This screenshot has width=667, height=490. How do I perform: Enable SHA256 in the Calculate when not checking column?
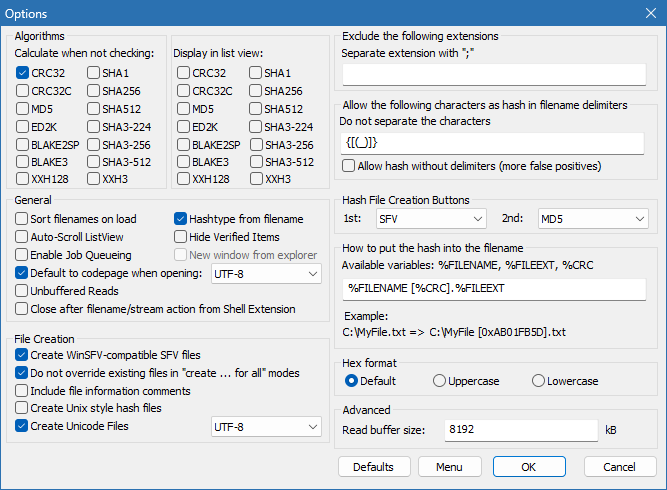tap(93, 91)
